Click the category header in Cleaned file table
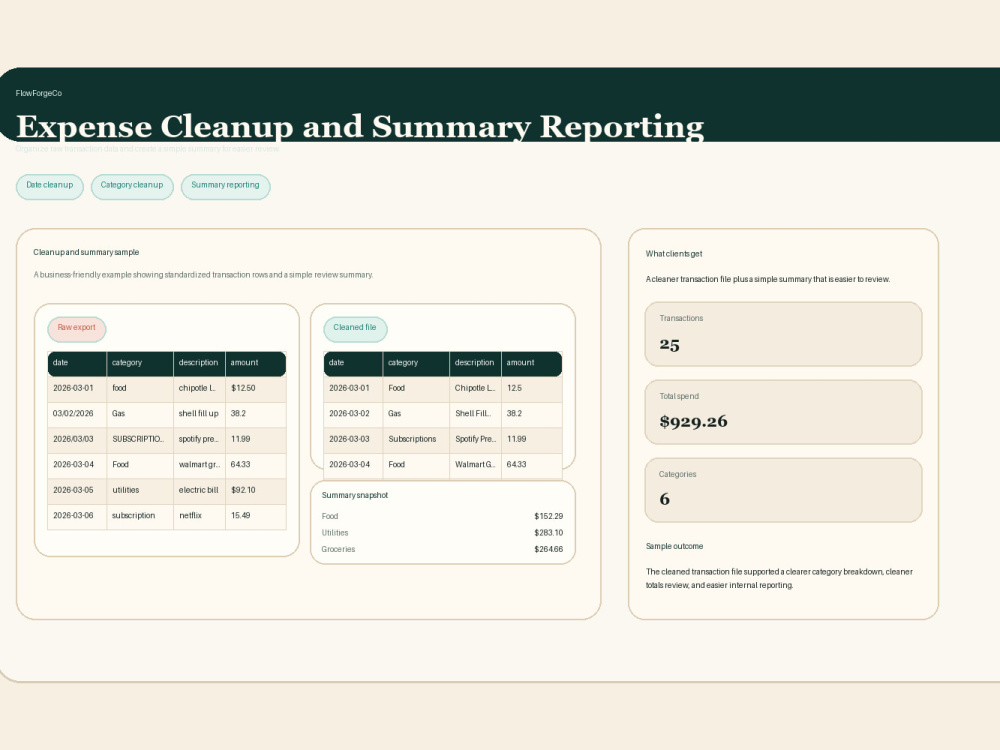The image size is (1000, 750). click(x=416, y=364)
